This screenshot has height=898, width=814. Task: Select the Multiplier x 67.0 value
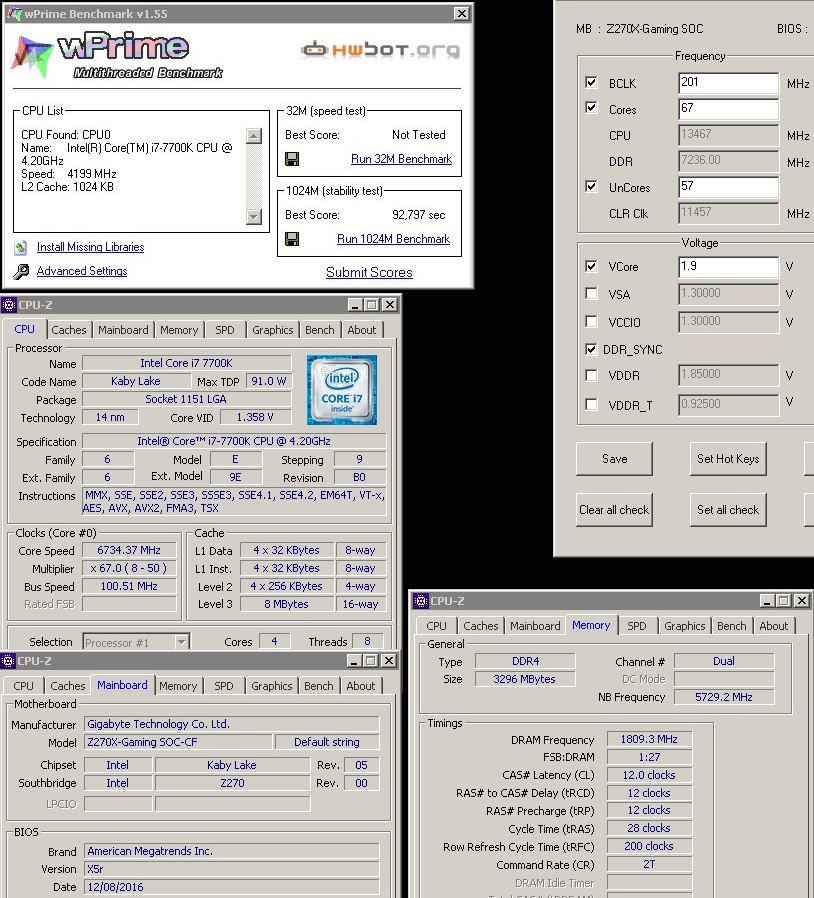pyautogui.click(x=129, y=568)
